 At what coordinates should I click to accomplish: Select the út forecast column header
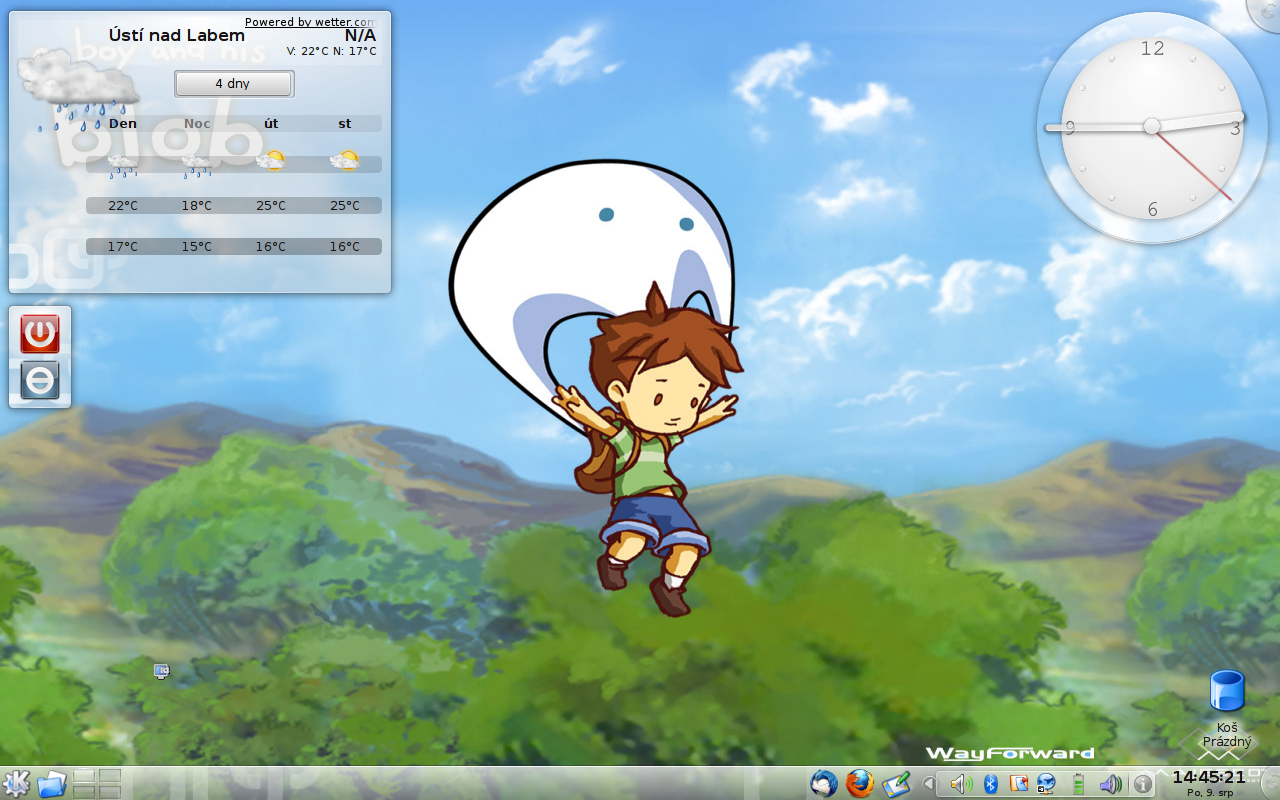tap(271, 124)
